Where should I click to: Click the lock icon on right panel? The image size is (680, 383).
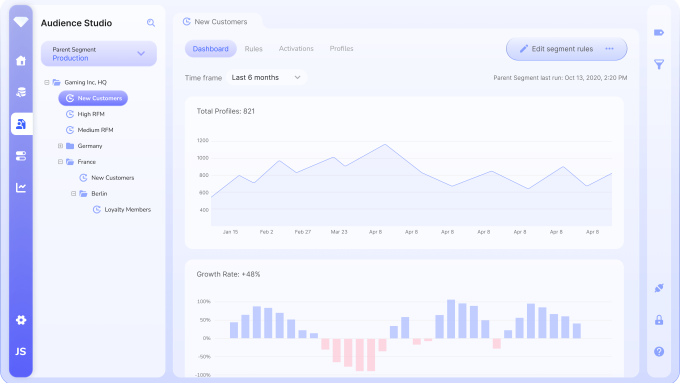(x=659, y=320)
